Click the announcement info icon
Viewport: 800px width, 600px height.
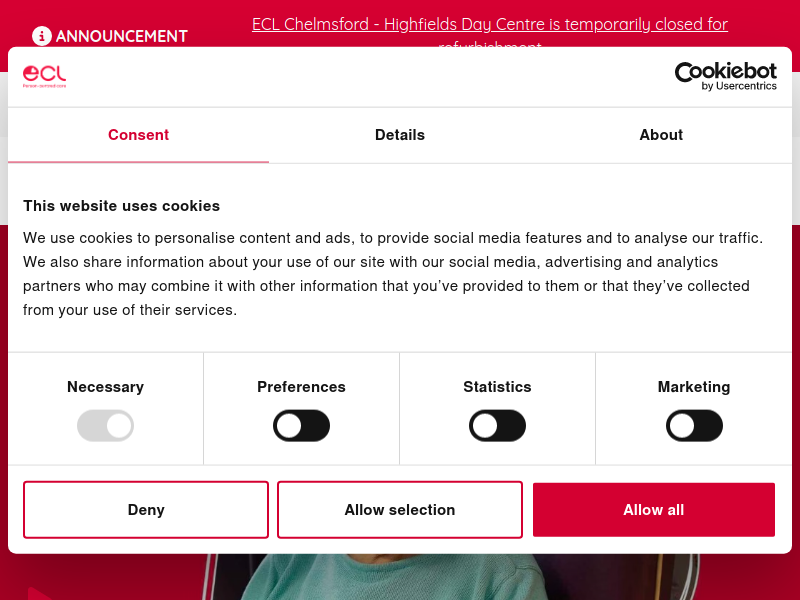(x=42, y=36)
